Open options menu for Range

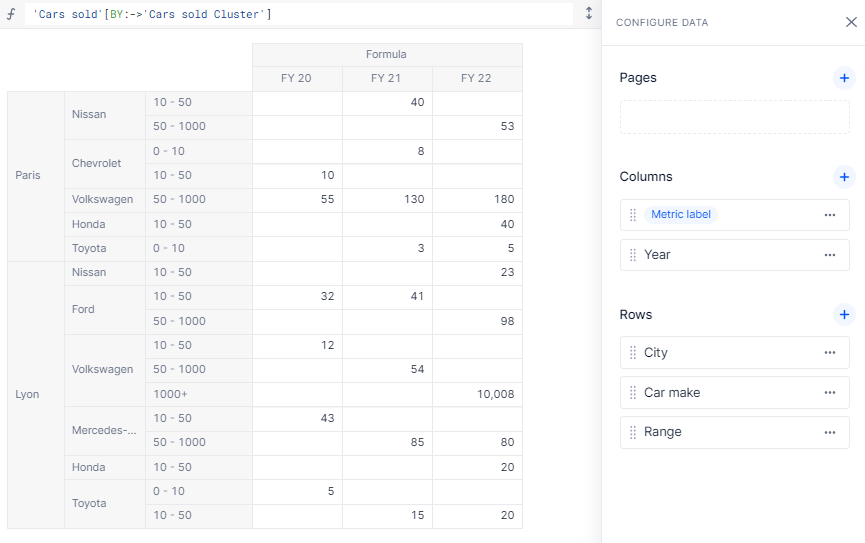830,432
